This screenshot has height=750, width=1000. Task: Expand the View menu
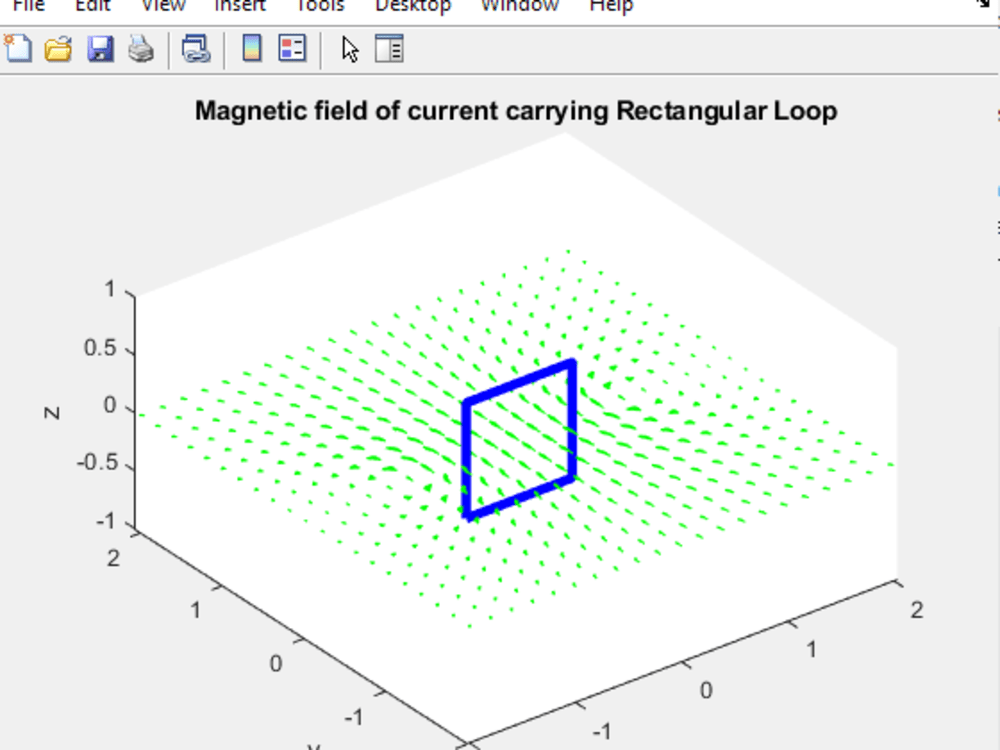click(162, 6)
